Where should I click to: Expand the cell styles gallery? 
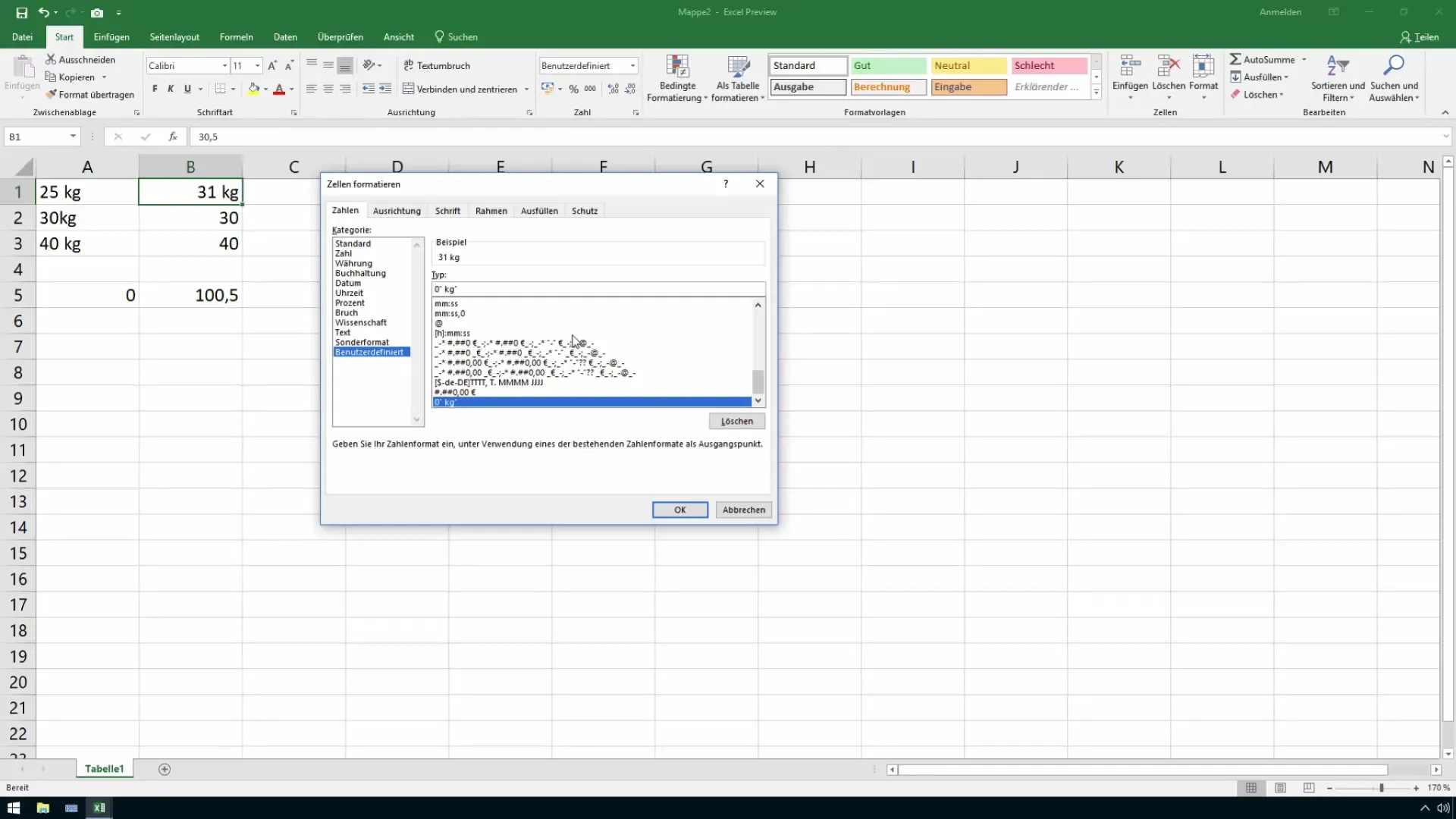coord(1097,93)
